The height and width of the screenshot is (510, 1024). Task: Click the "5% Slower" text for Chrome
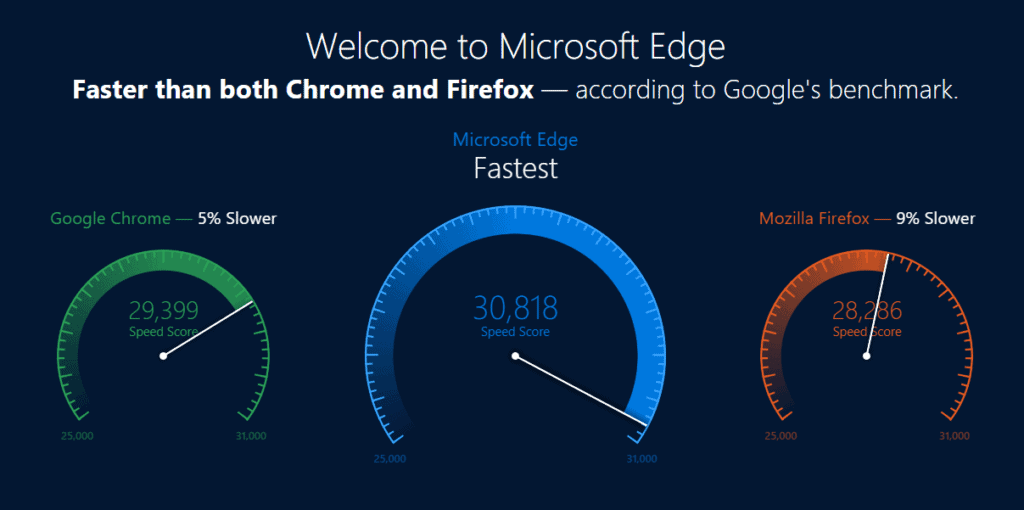pyautogui.click(x=237, y=218)
